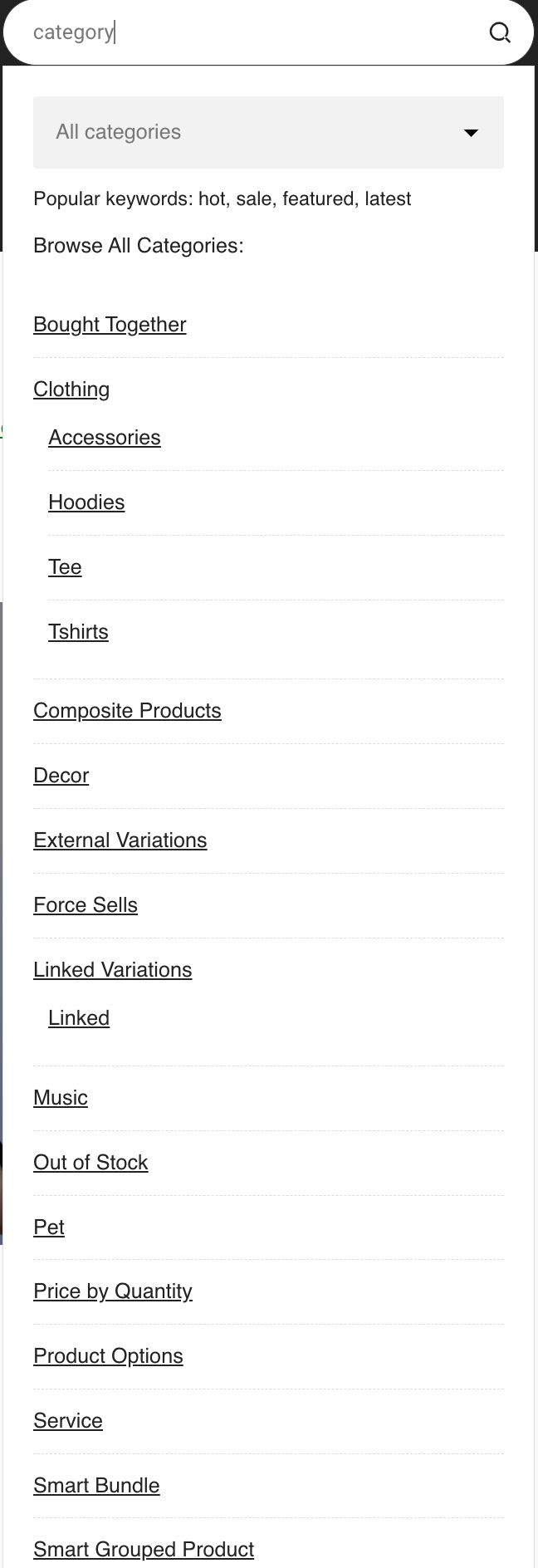Browse the Music category
Screen dimensions: 538x1568
coord(61,1098)
